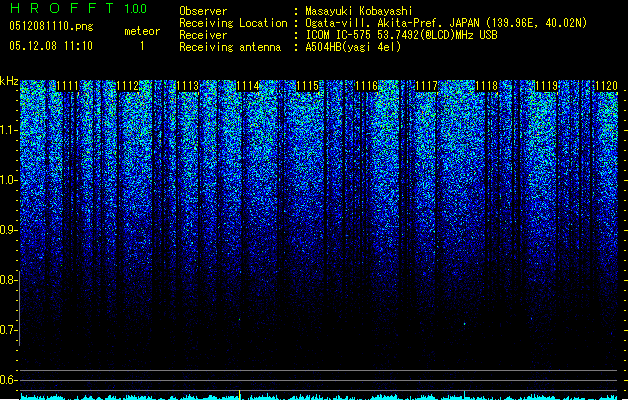The width and height of the screenshot is (629, 400).
Task: Click the 1118 time marker
Action: (487, 86)
